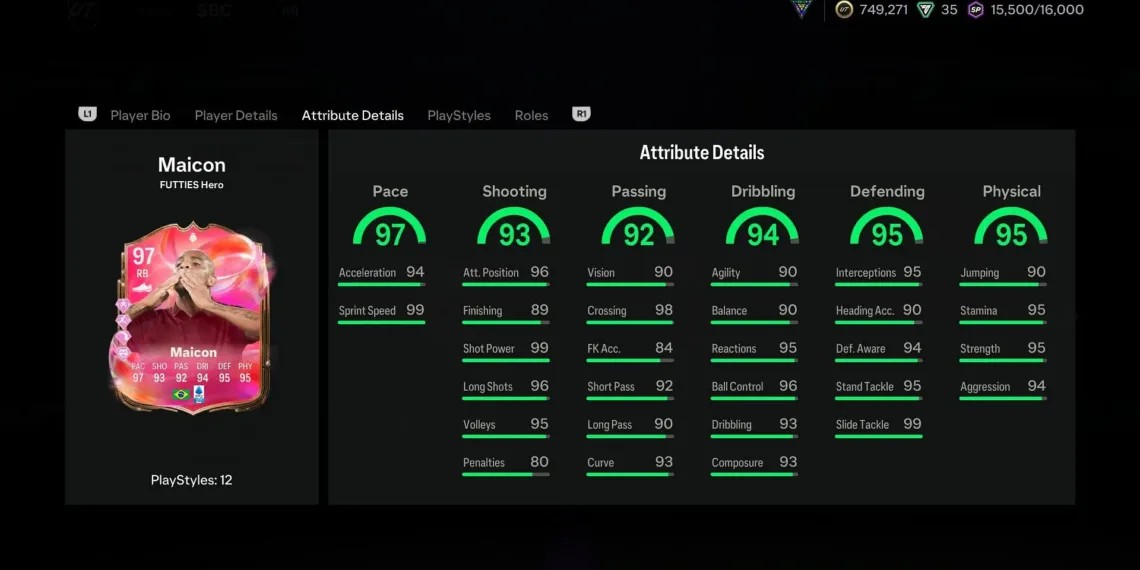This screenshot has height=570, width=1140.
Task: Click the Slide Tackle 99 attribute row
Action: coord(878,425)
